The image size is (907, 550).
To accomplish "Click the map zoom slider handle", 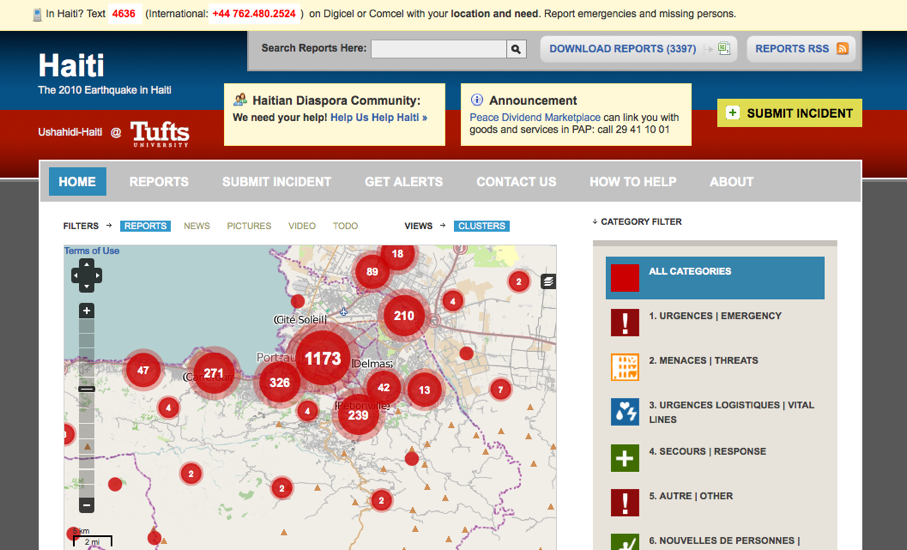I will pyautogui.click(x=86, y=389).
